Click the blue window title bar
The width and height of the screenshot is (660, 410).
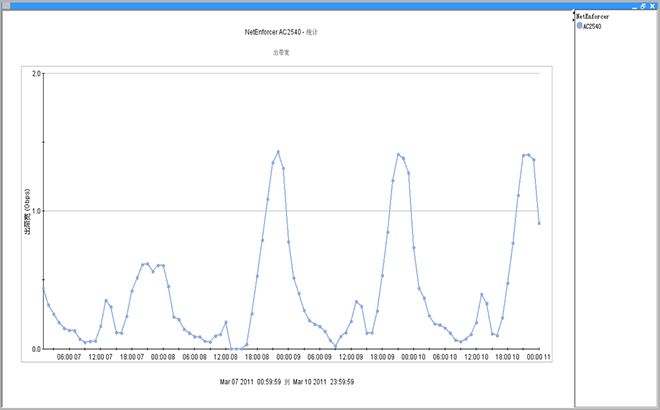click(300, 5)
